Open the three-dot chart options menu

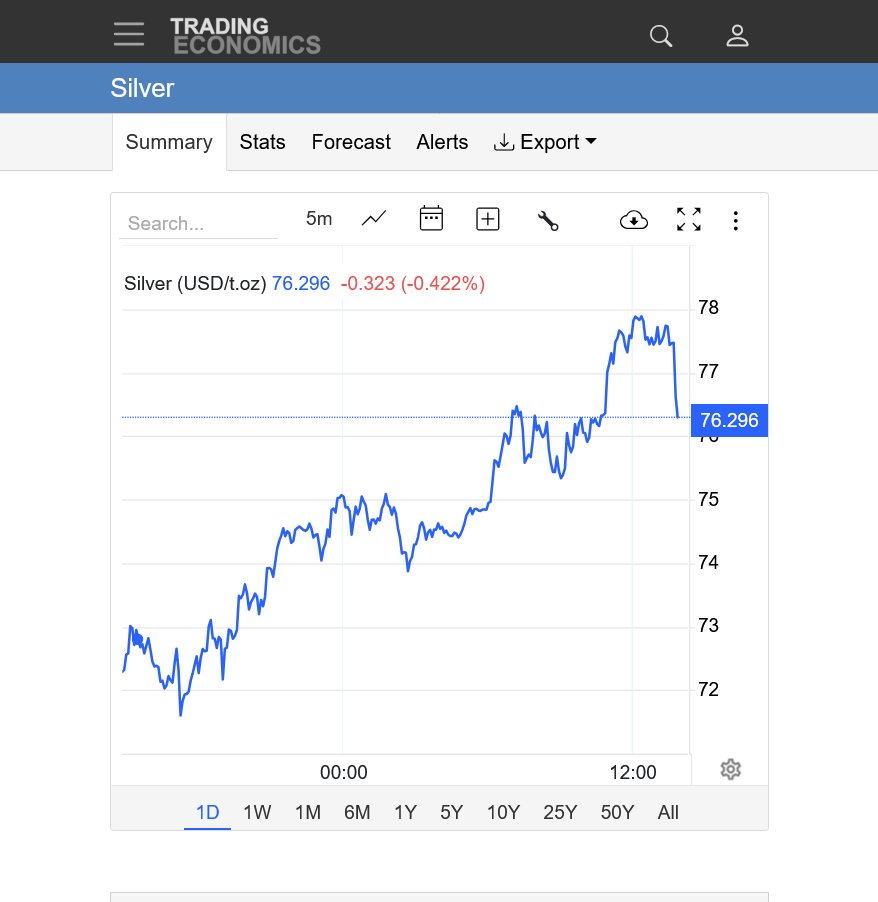pyautogui.click(x=736, y=221)
